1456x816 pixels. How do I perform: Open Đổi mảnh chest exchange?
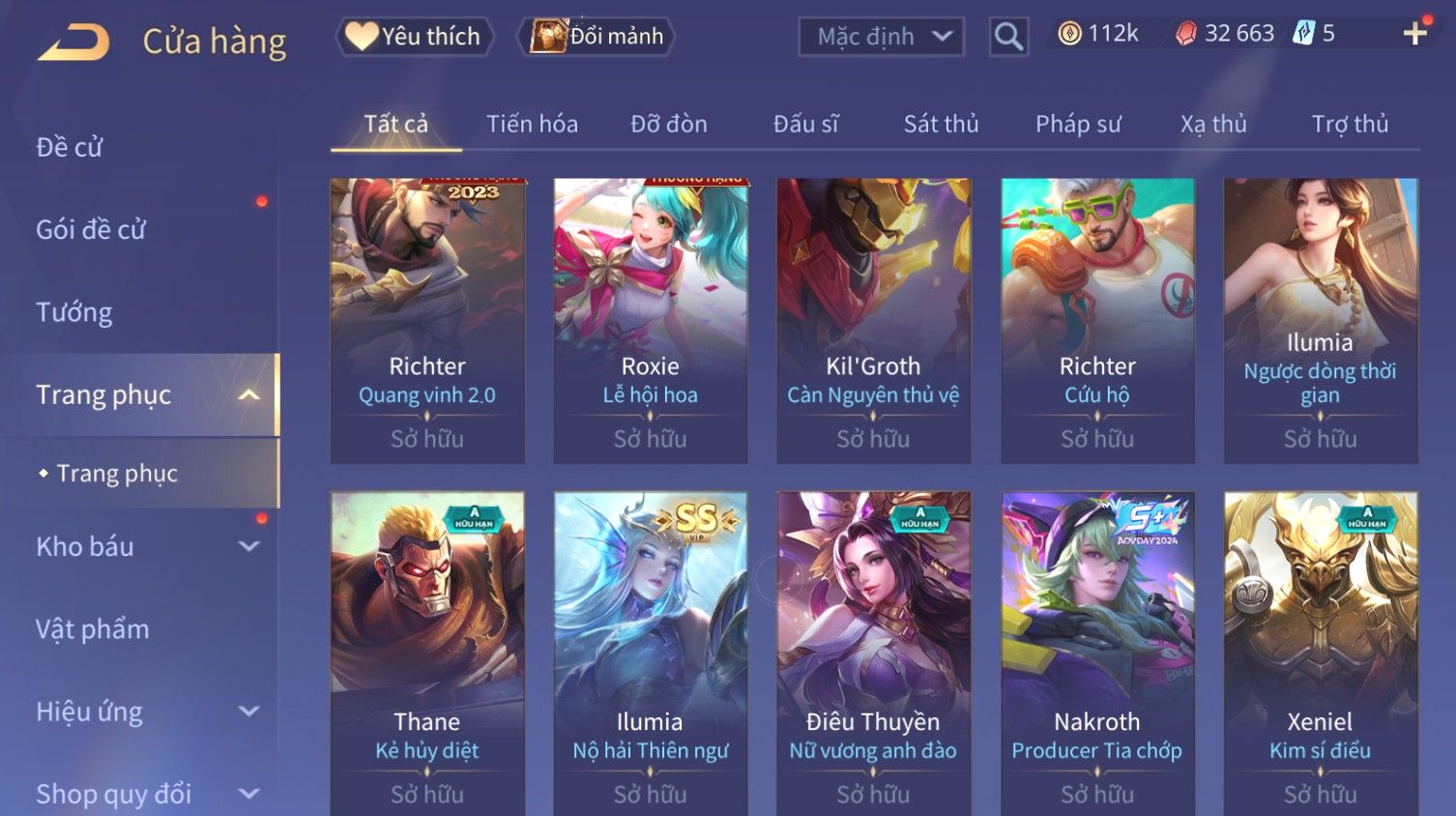597,37
